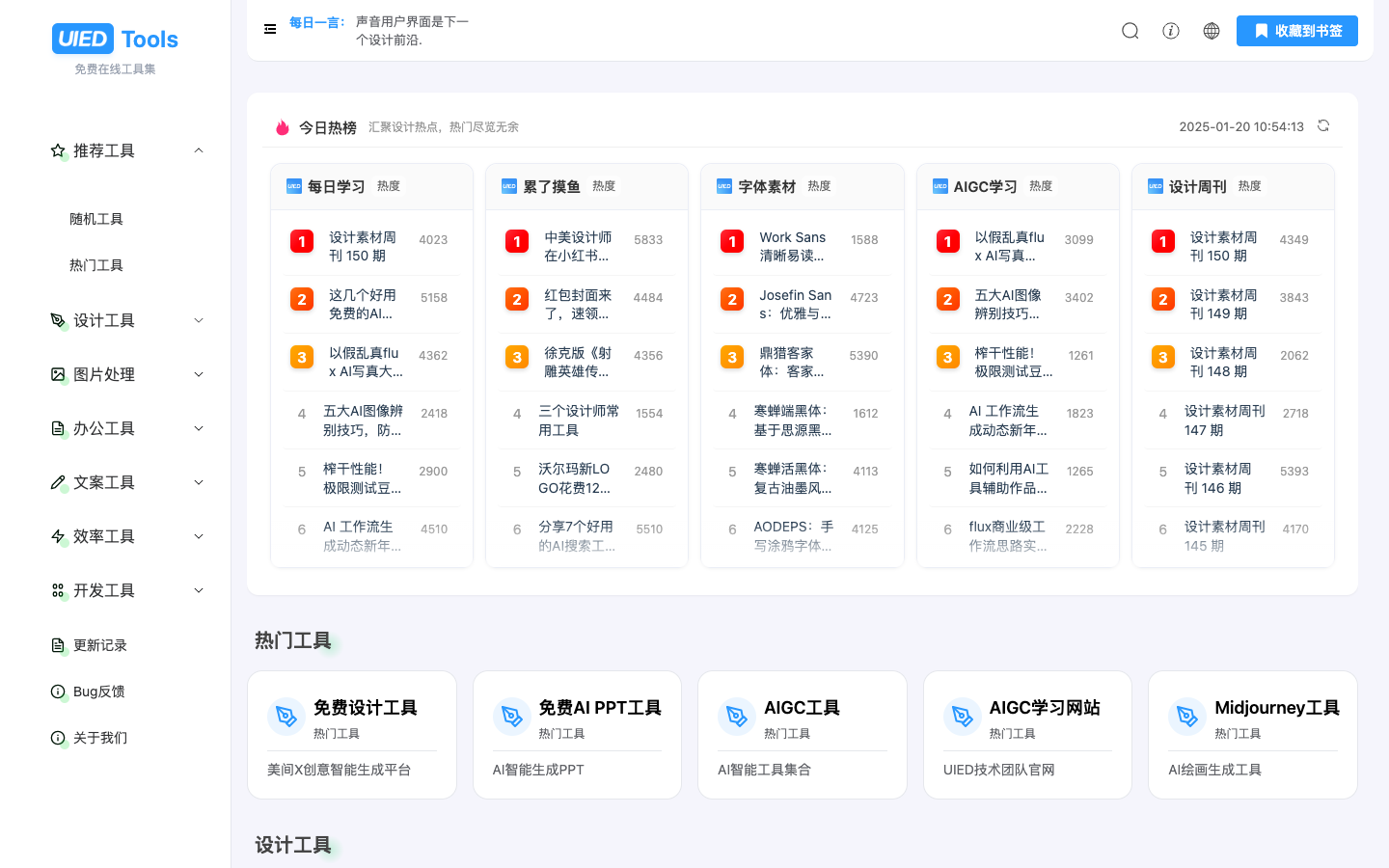The image size is (1389, 868).
Task: Click the flame icon beside 今日热榜
Action: (282, 127)
